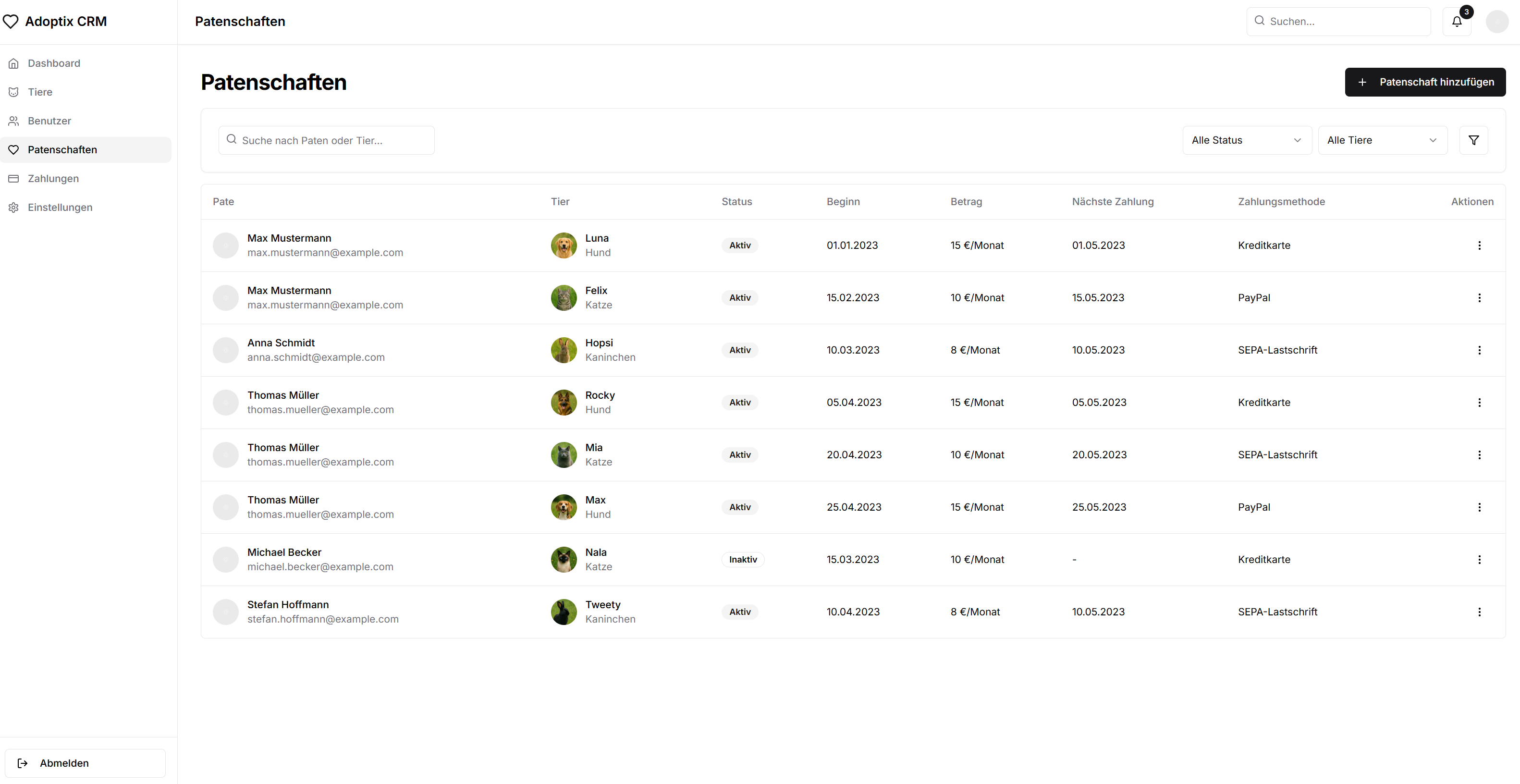Viewport: 1520px width, 784px height.
Task: Click the filter funnel icon button
Action: 1473,140
